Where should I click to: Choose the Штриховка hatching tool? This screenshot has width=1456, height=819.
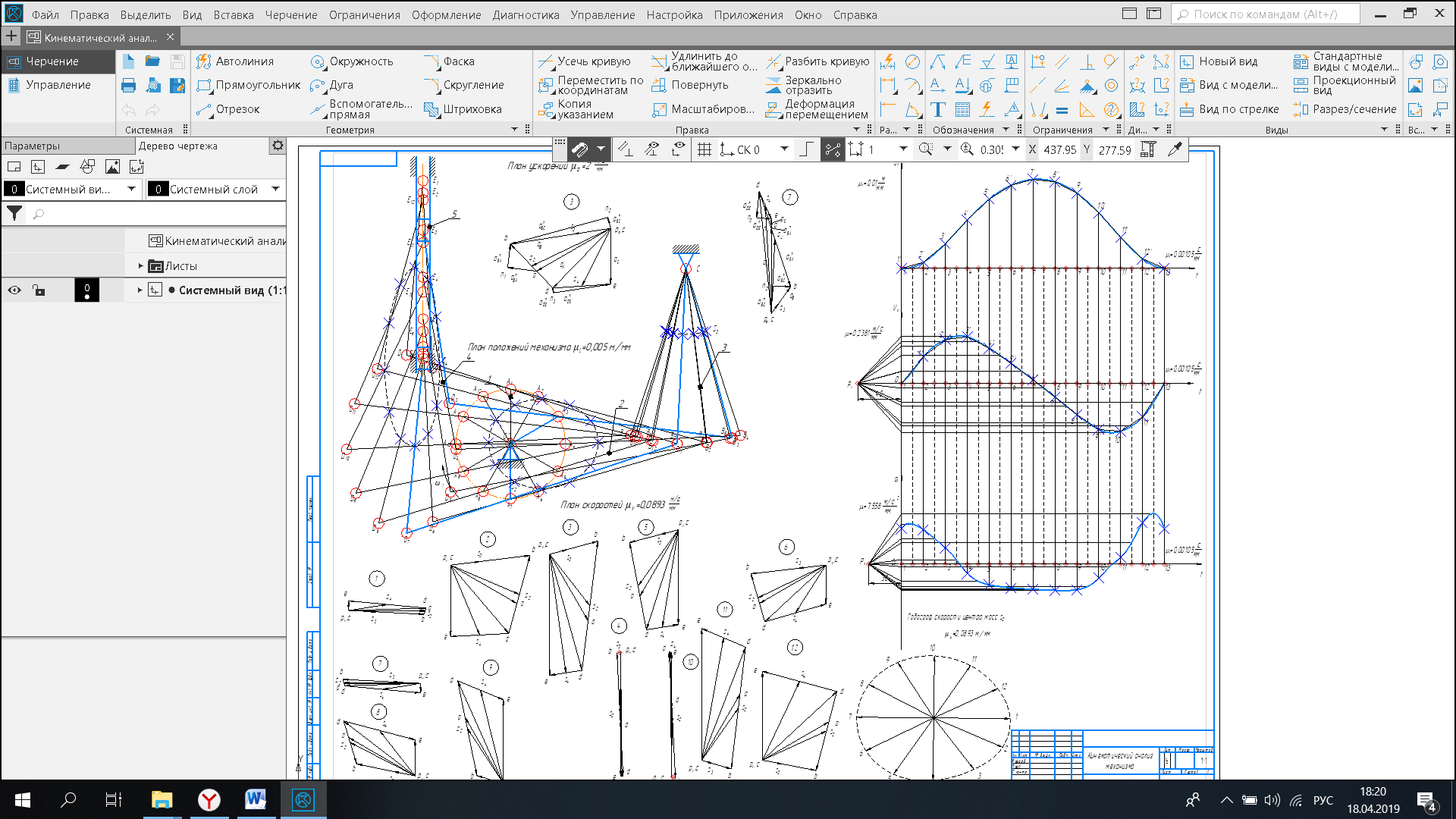tap(463, 109)
